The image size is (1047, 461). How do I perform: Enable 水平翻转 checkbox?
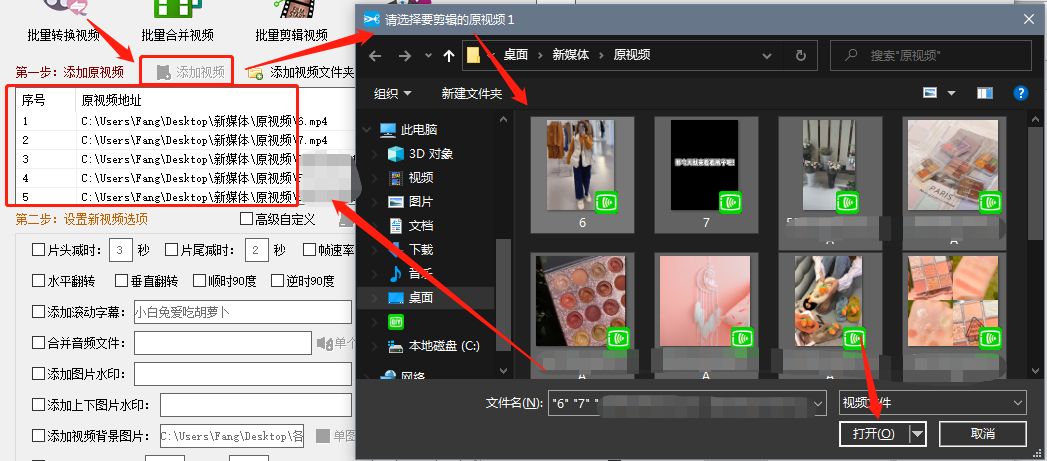[x=38, y=281]
